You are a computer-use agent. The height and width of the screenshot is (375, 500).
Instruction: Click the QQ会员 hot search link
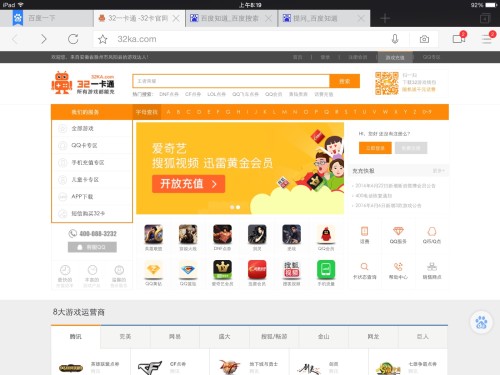point(273,94)
